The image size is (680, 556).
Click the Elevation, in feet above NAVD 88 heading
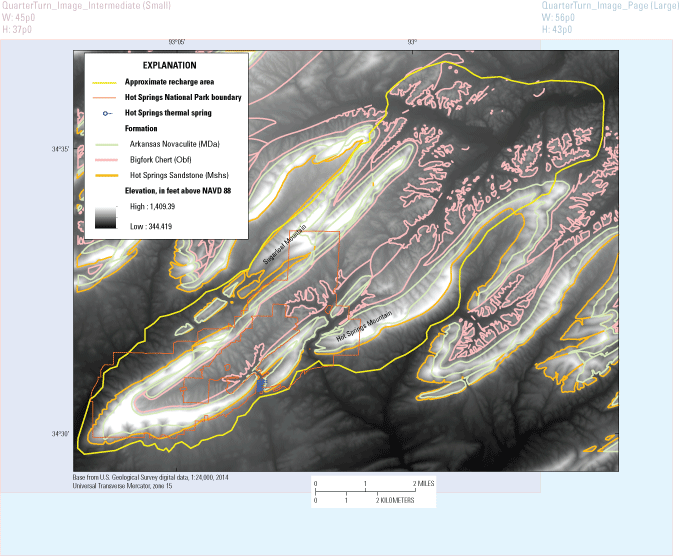point(178,189)
